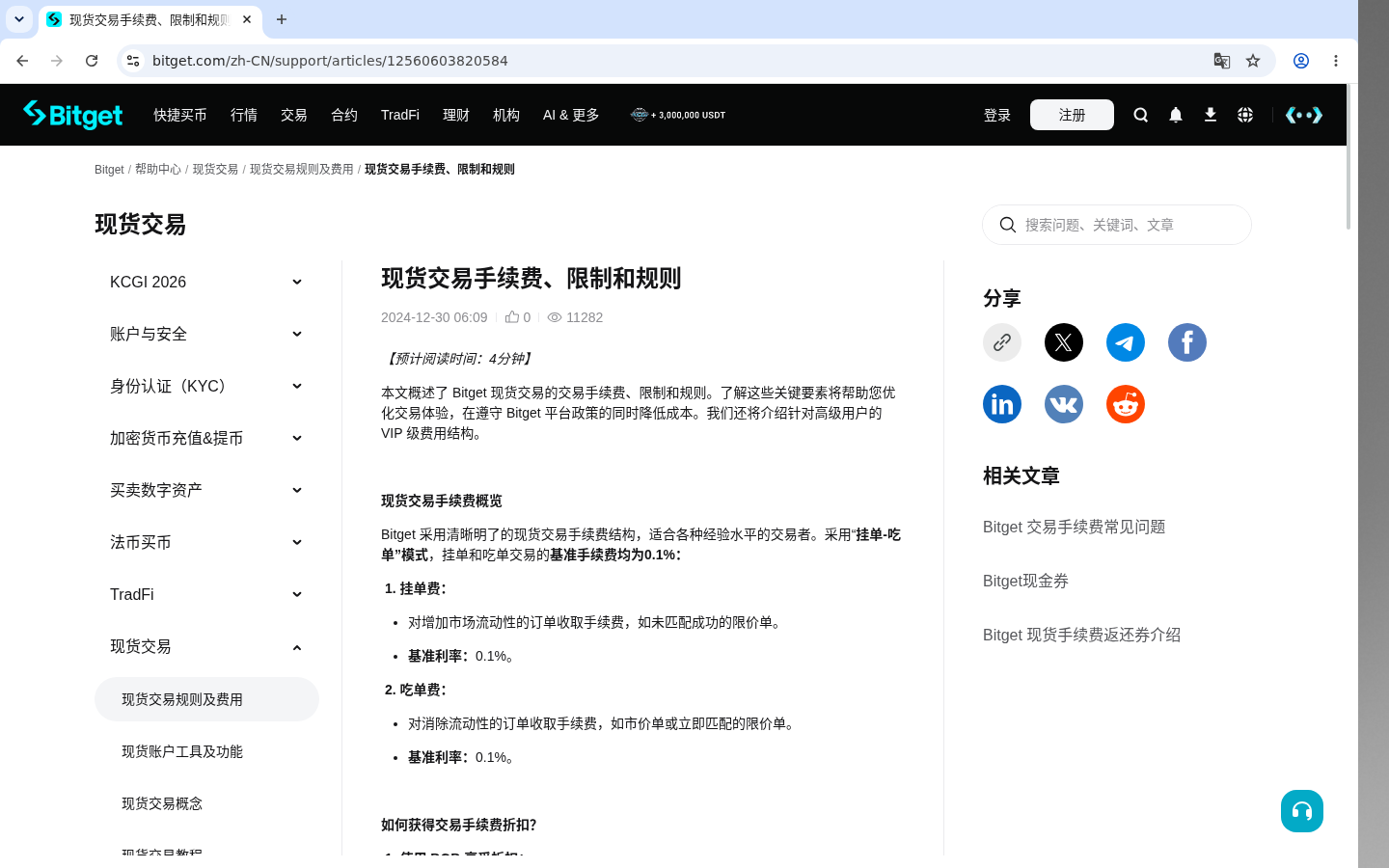
Task: Click the 3,000,000 USDT promo banner
Action: pyautogui.click(x=678, y=115)
